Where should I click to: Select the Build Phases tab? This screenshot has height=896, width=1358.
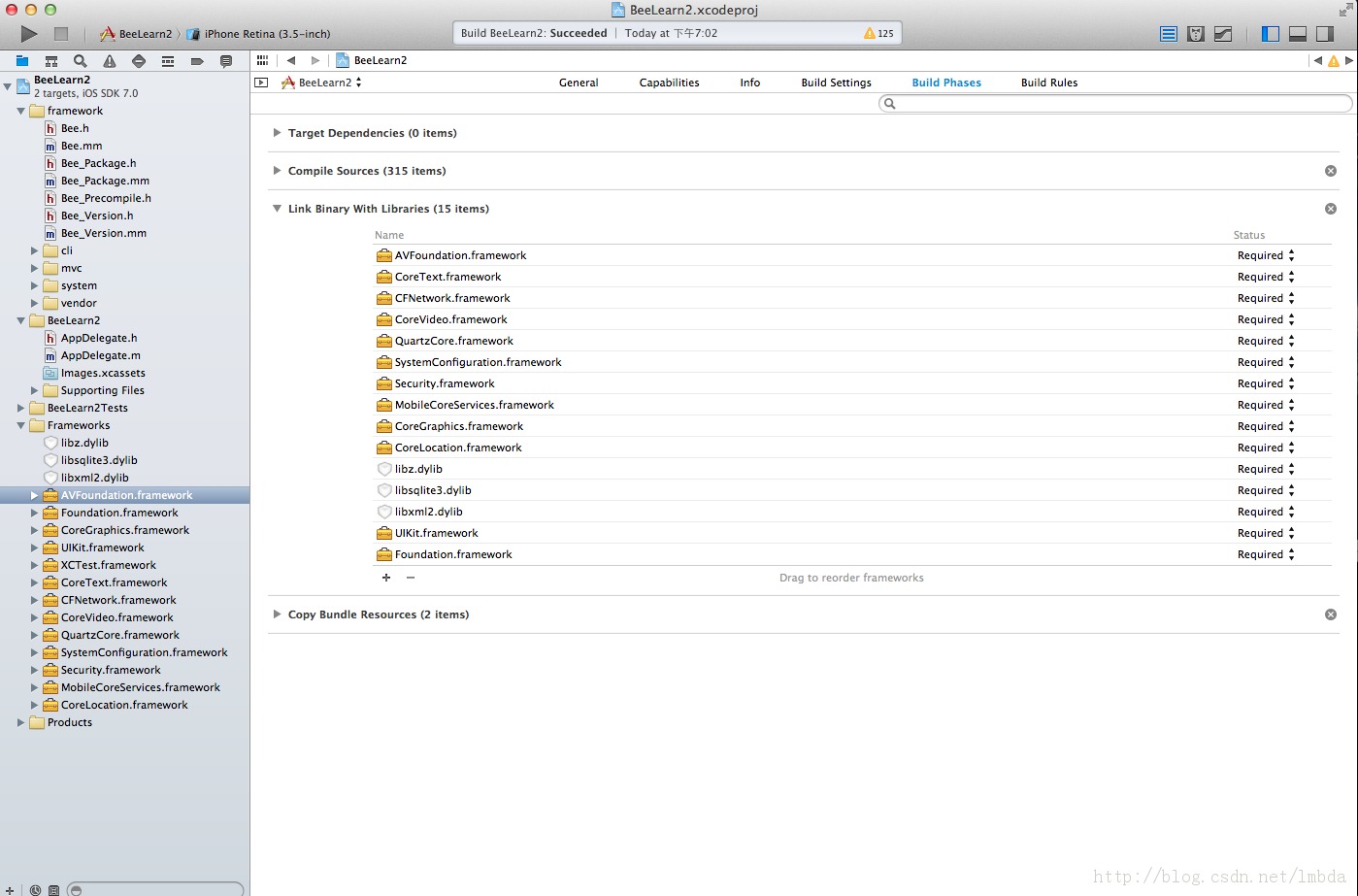[946, 83]
